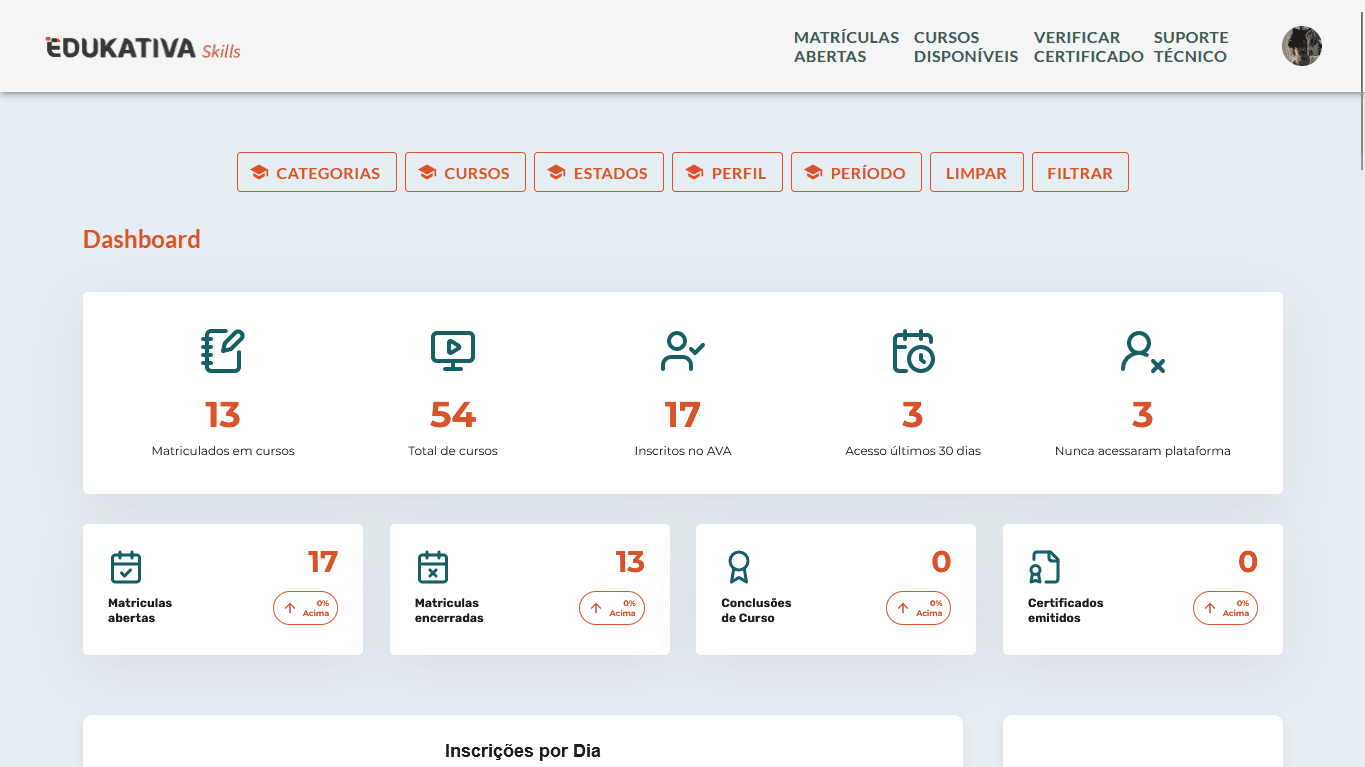Image resolution: width=1365 pixels, height=767 pixels.
Task: Open the Período filter selector
Action: [856, 172]
